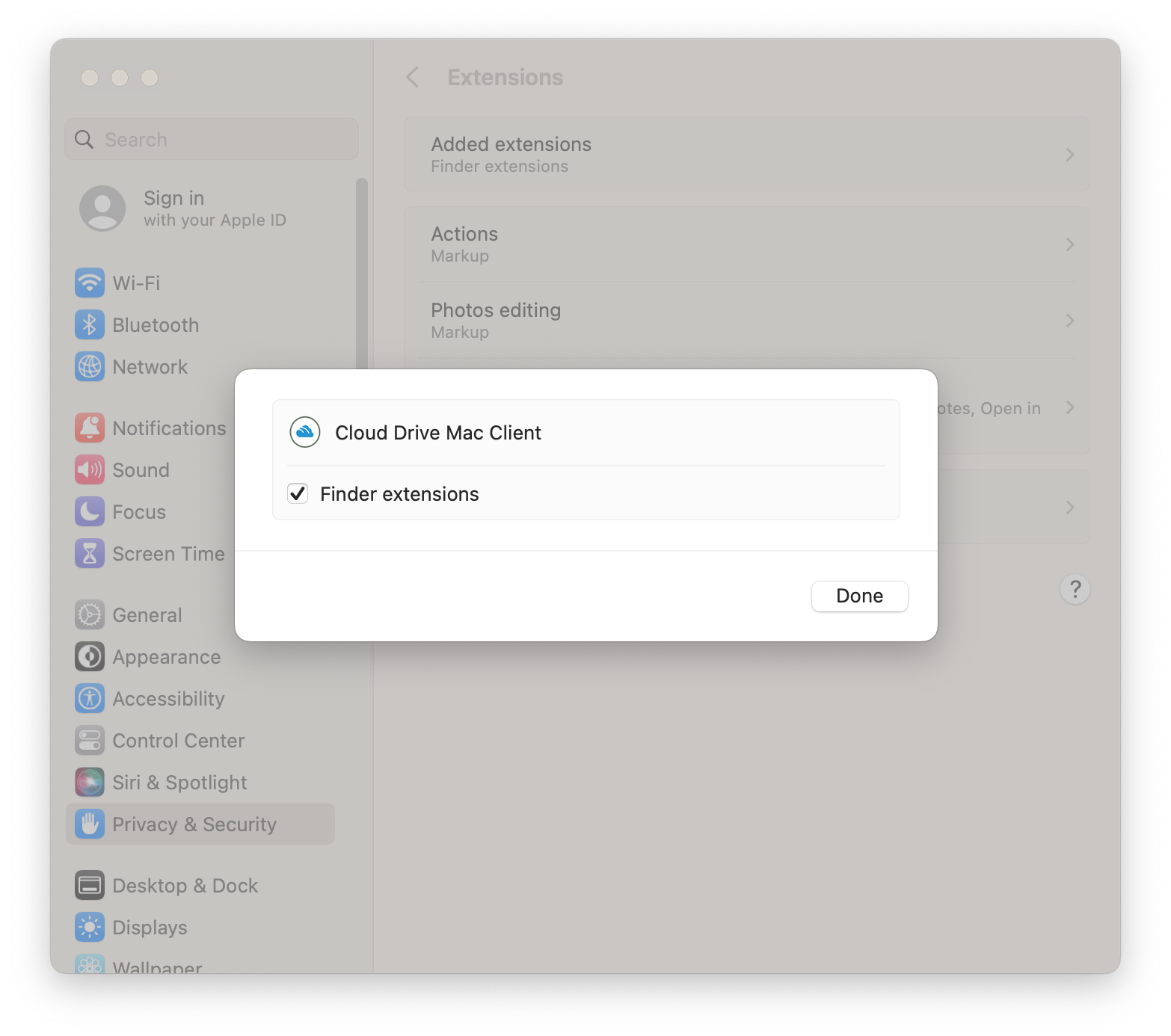Click Sound sidebar label
This screenshot has width=1171, height=1036.
pos(141,470)
